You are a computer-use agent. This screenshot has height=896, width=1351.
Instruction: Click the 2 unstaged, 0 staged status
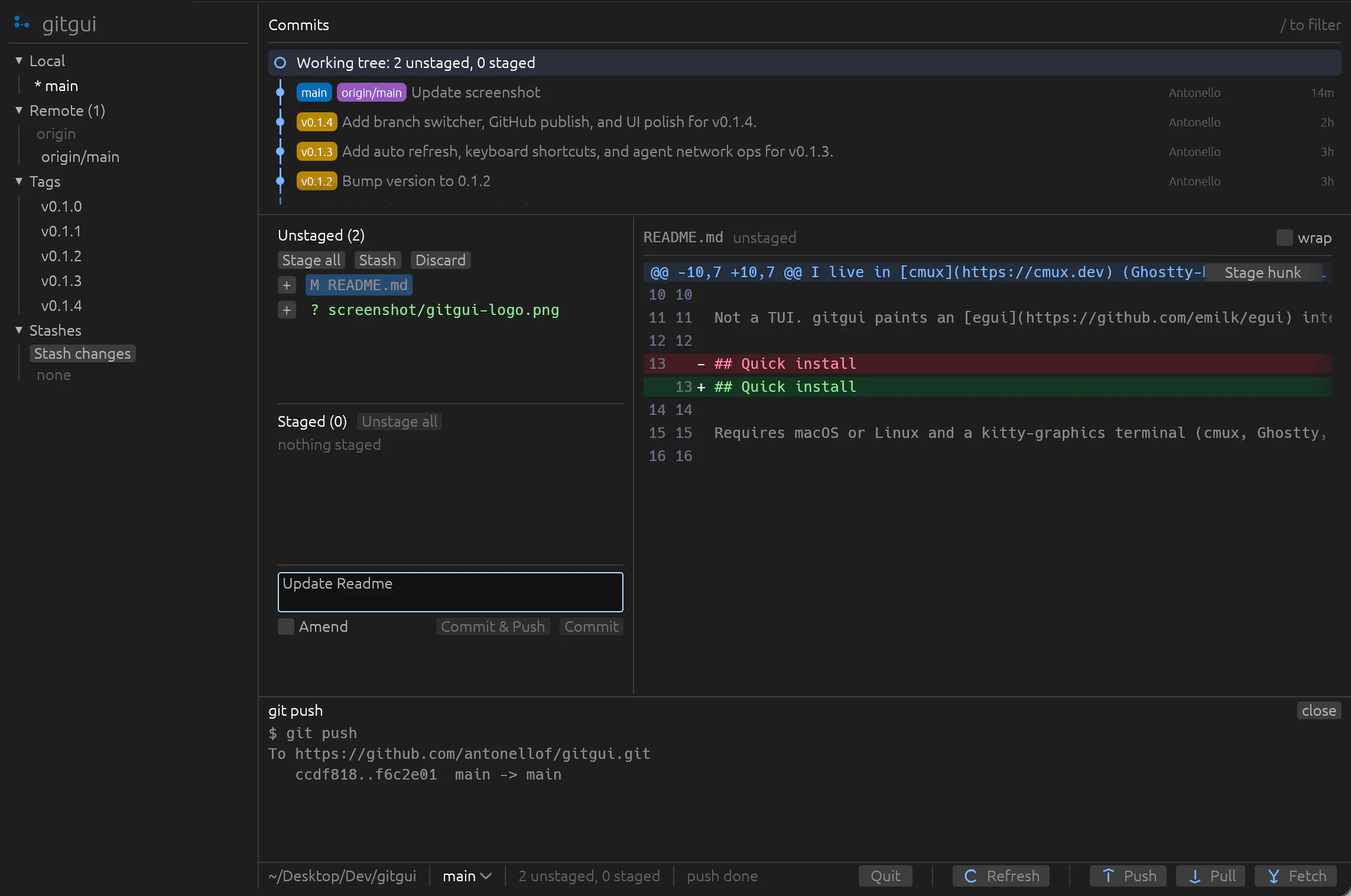(589, 876)
